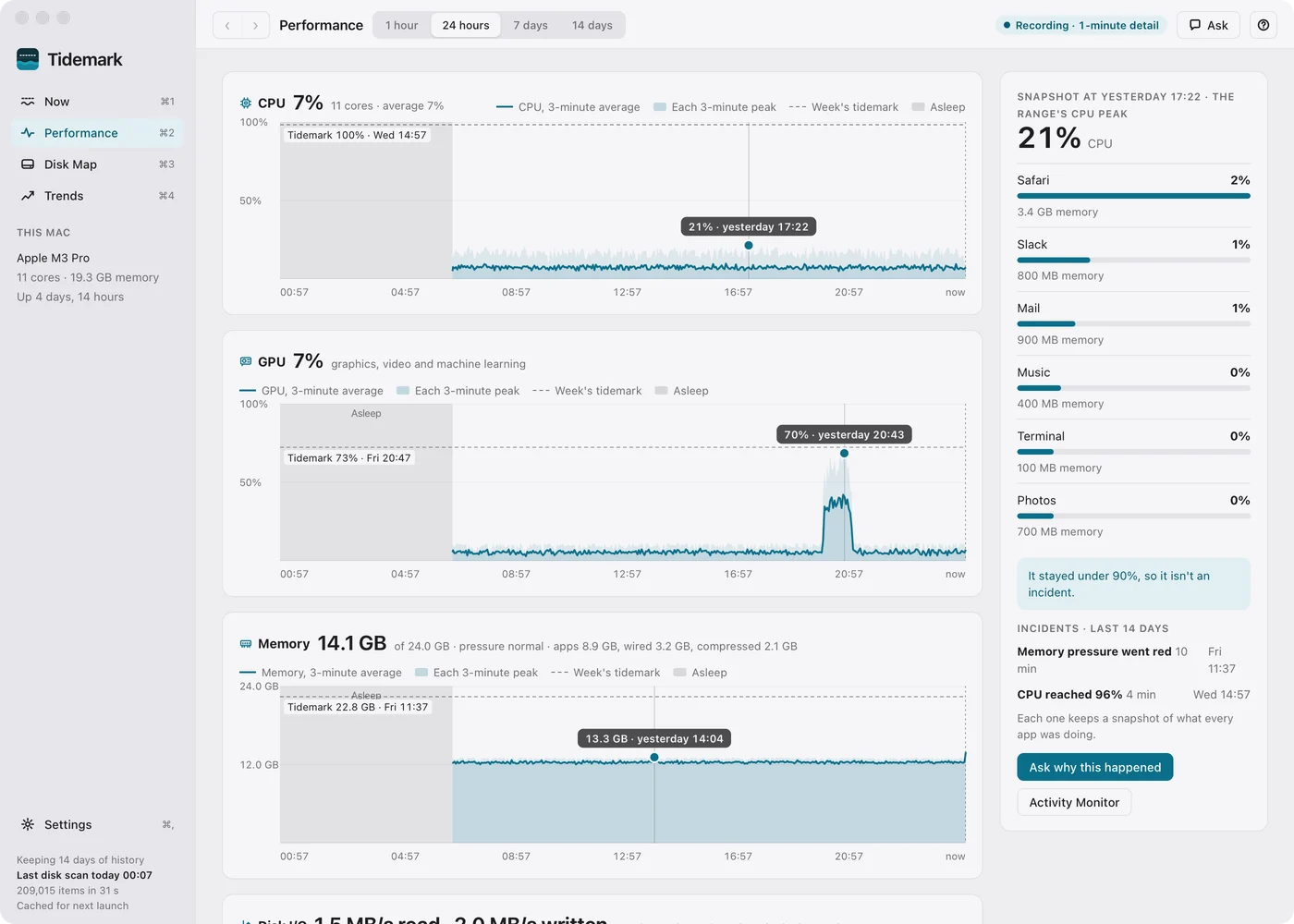Viewport: 1294px width, 924px height.
Task: Click Terminal usage bar
Action: 1133,452
